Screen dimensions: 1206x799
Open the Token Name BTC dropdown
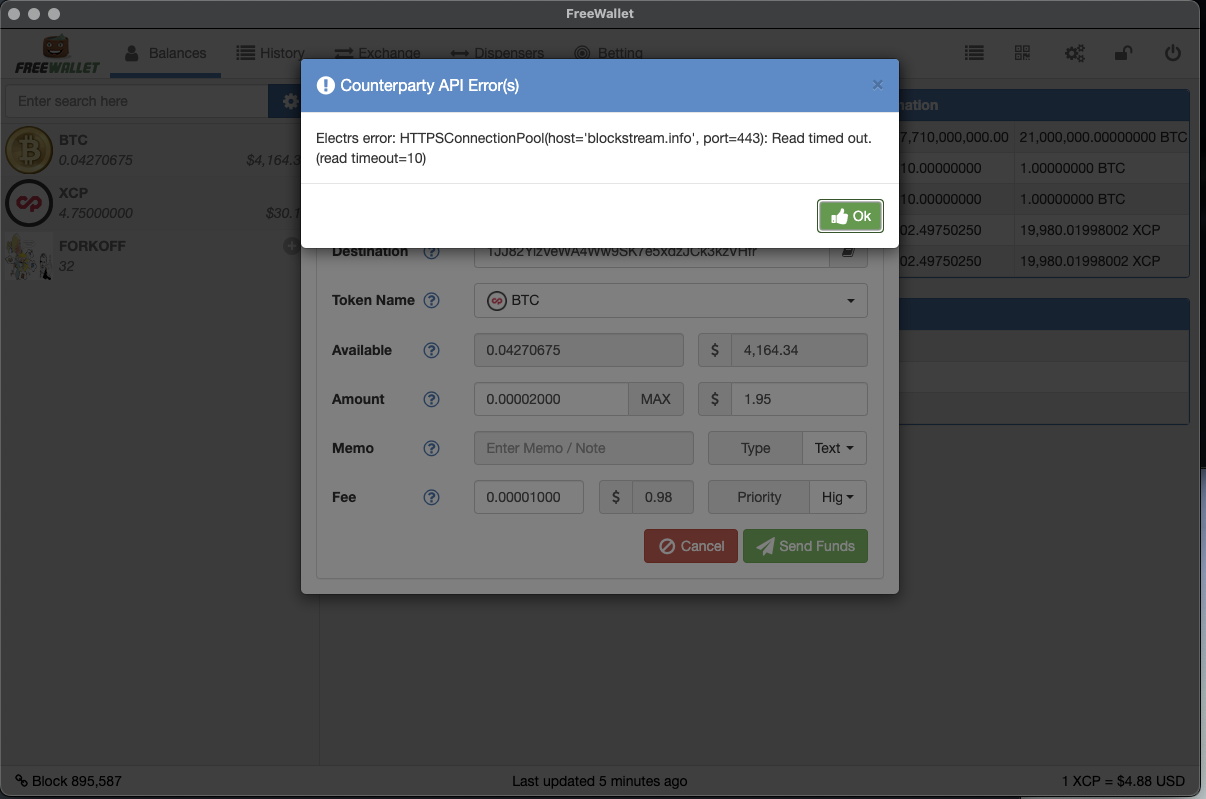[670, 300]
